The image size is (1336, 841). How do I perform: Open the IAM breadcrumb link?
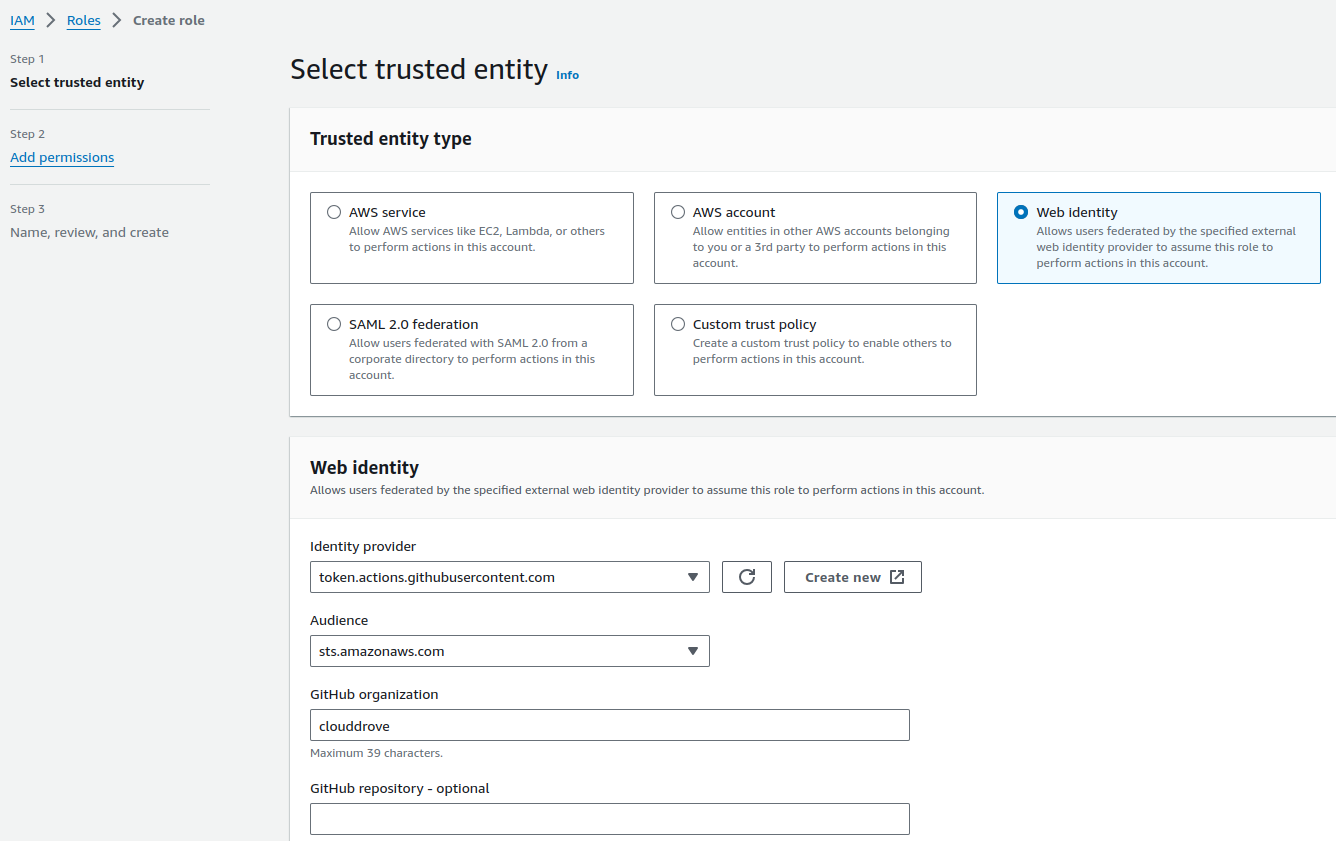[x=22, y=20]
